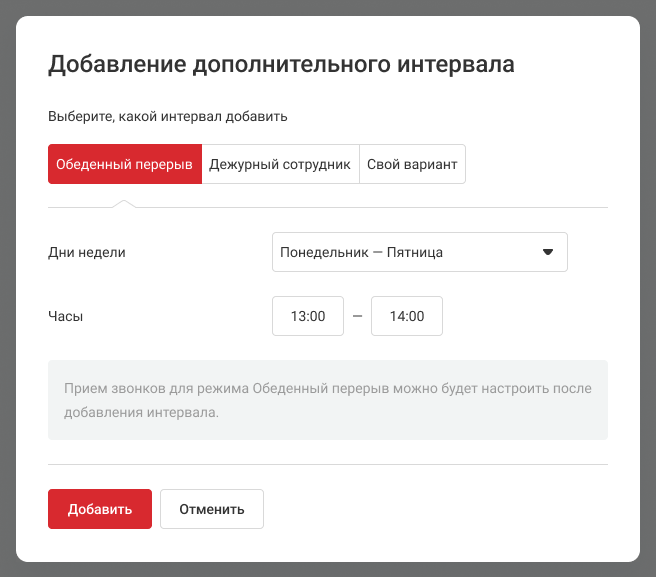656x577 pixels.
Task: Click the Дни недели label
Action: click(x=87, y=252)
